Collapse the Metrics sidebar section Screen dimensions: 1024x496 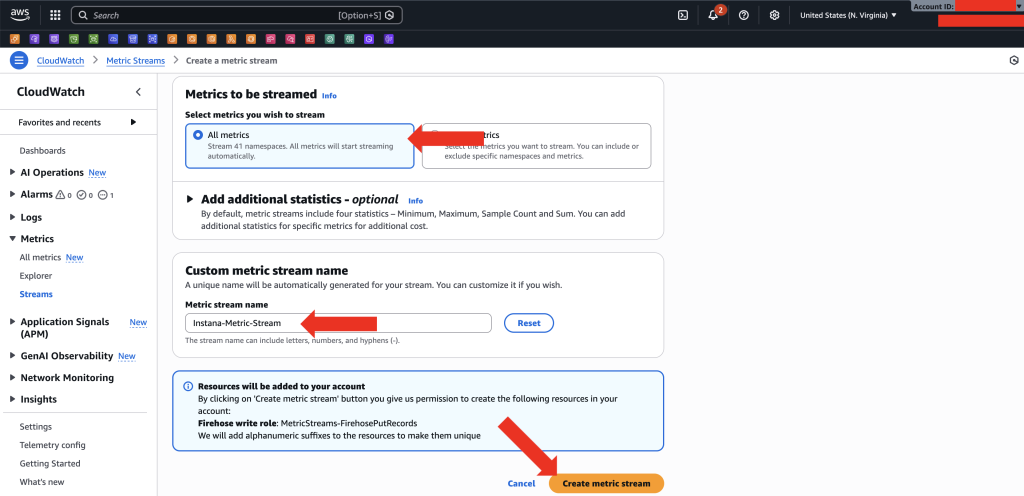[13, 239]
